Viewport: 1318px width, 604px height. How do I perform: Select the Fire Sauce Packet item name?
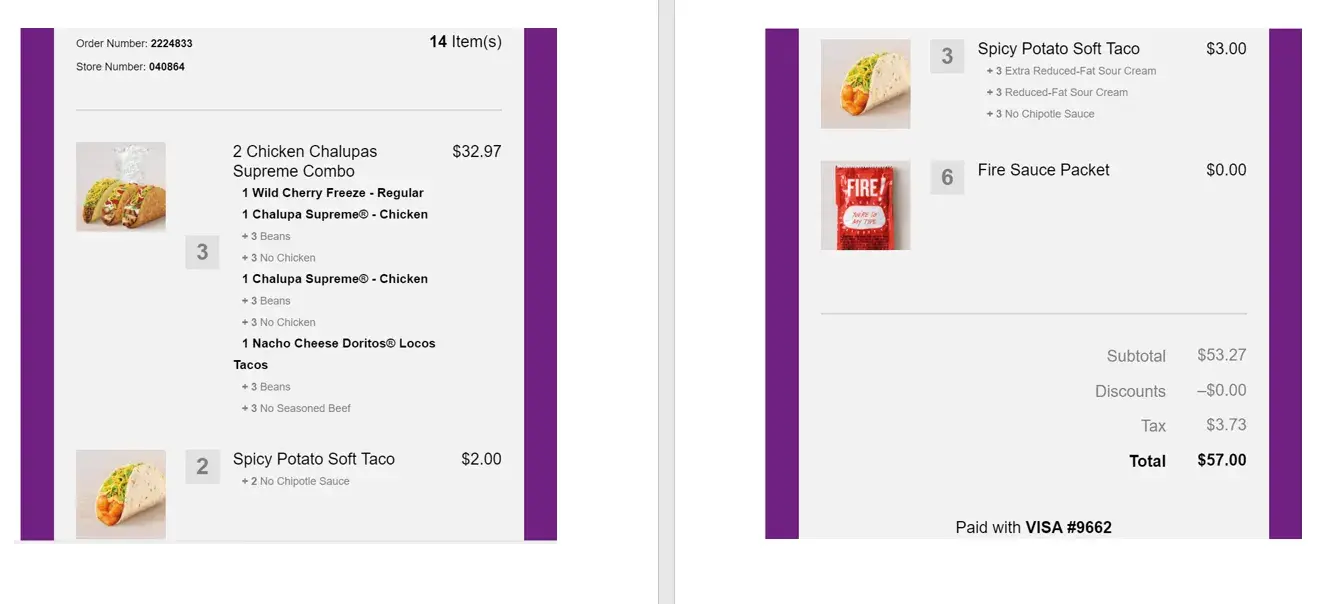pyautogui.click(x=1043, y=170)
